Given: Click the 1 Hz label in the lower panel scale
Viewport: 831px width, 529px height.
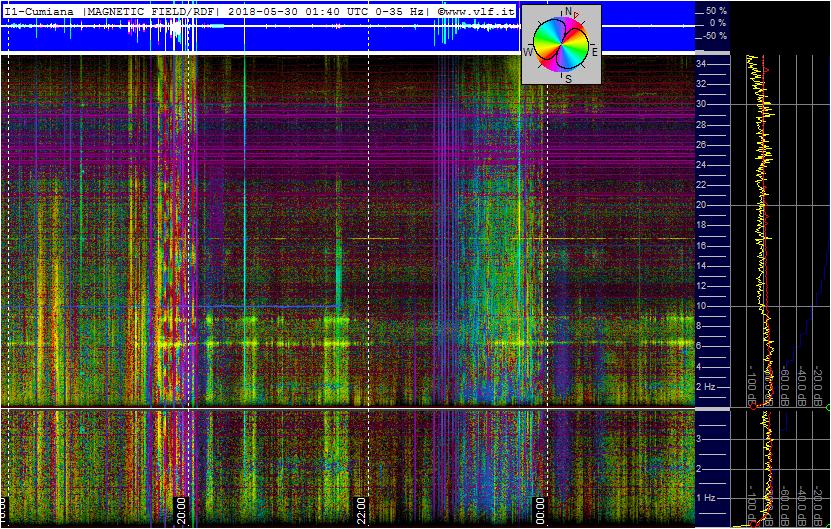Looking at the screenshot, I should coord(705,498).
